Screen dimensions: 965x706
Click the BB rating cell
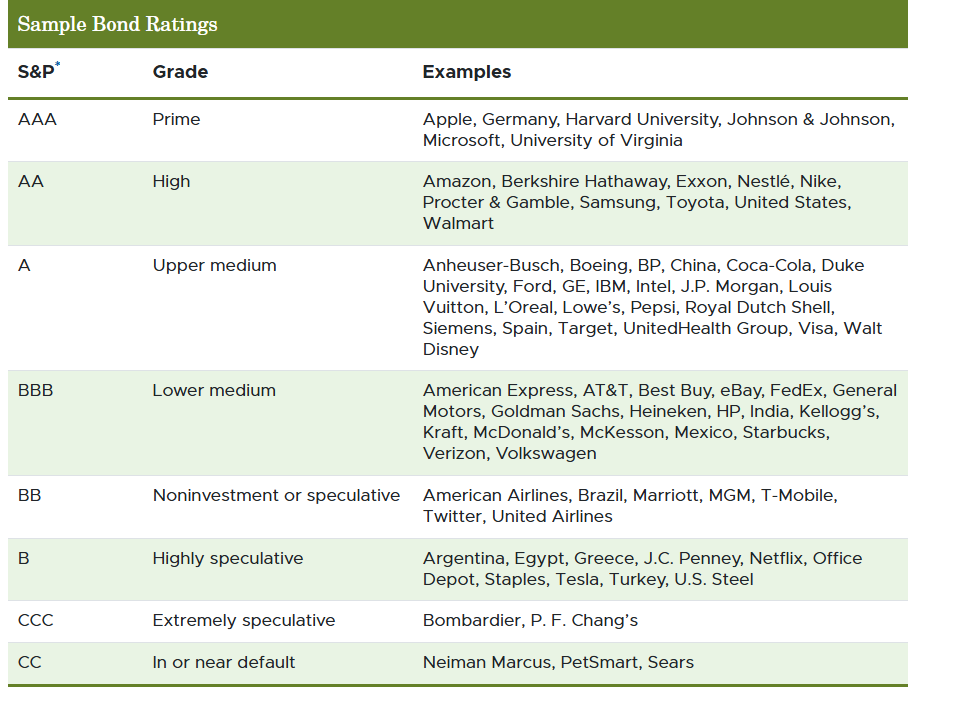30,495
